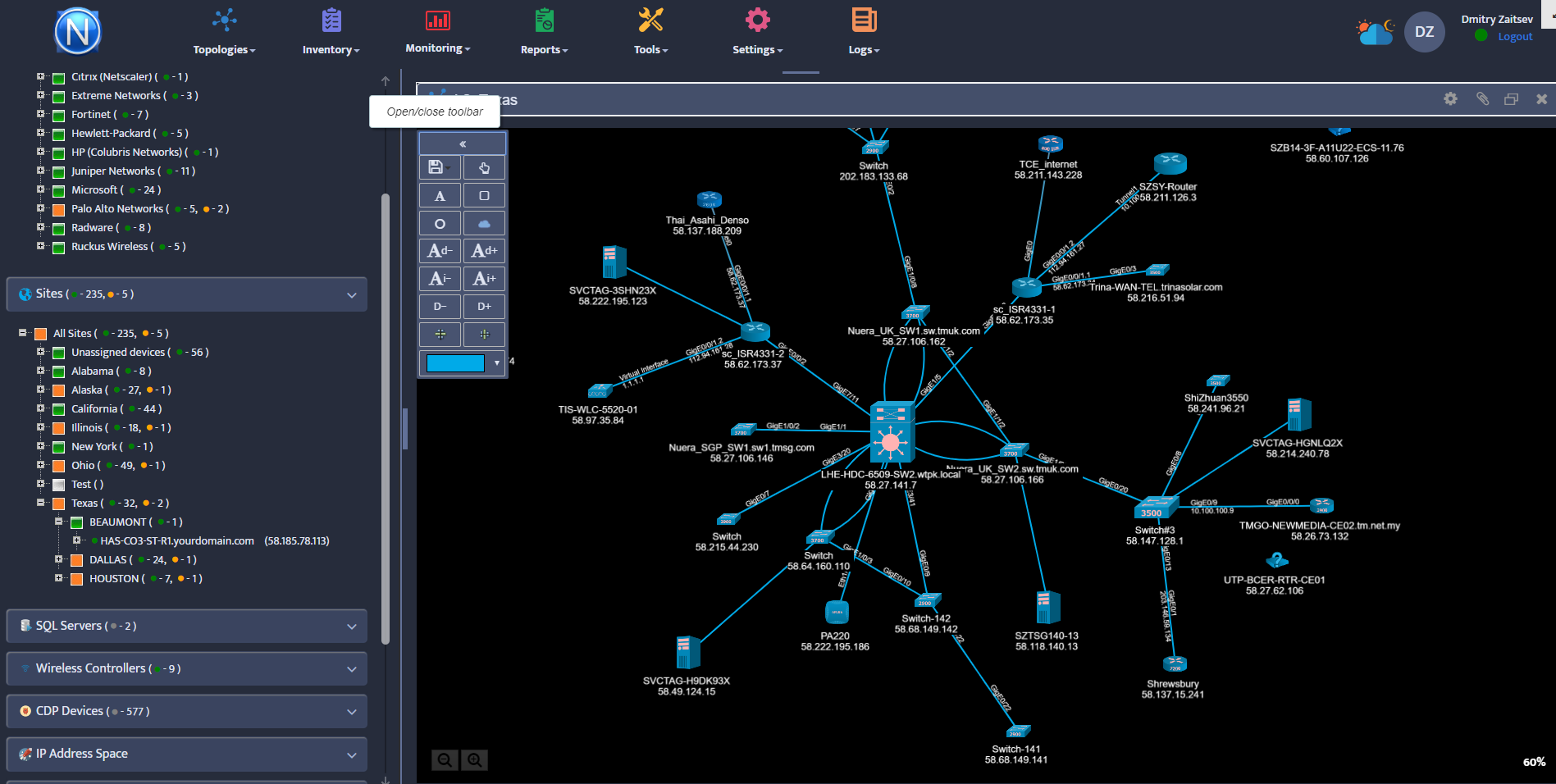Open the Reports menu
The width and height of the screenshot is (1556, 784).
(x=544, y=32)
